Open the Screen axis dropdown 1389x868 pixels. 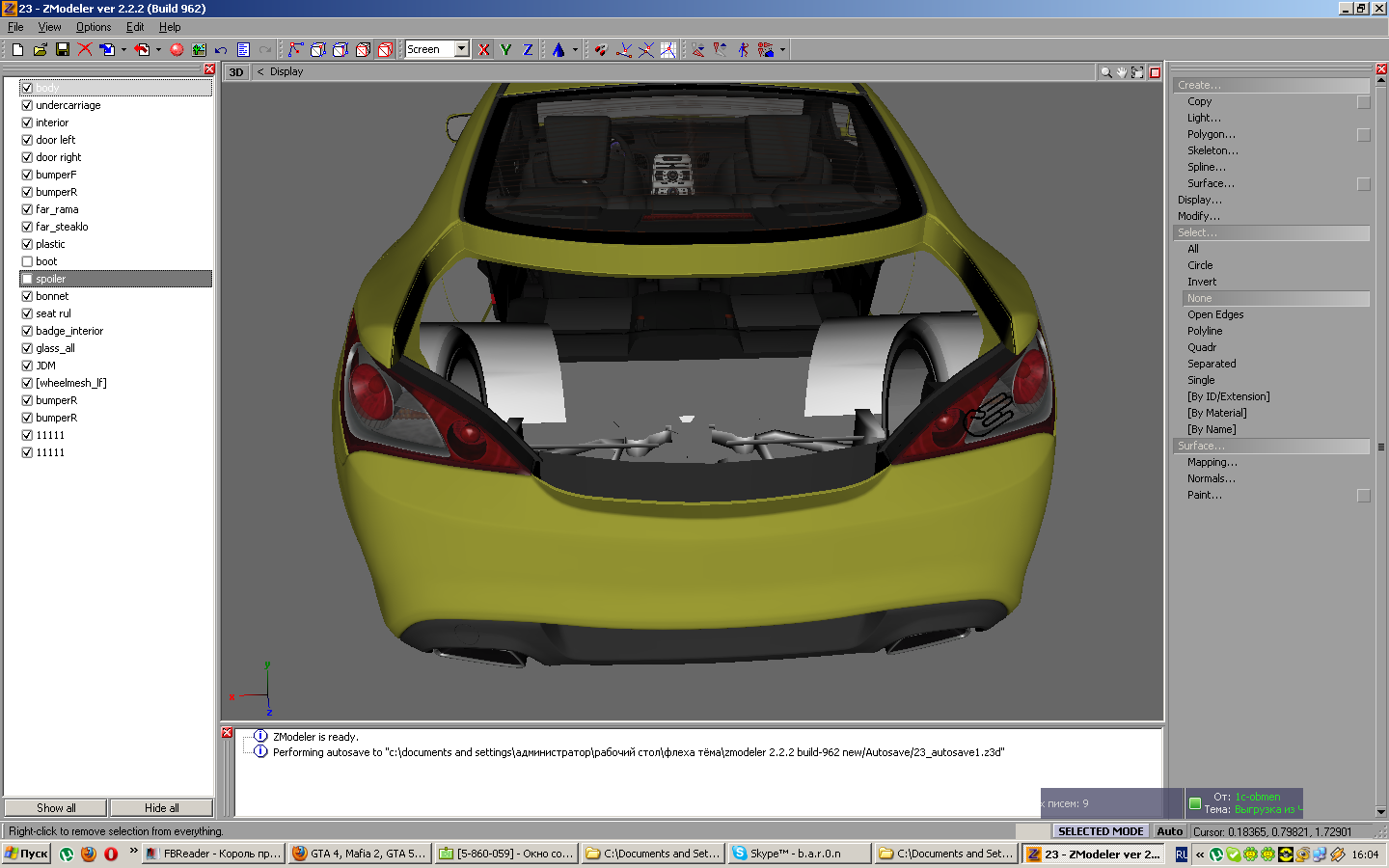tap(462, 49)
